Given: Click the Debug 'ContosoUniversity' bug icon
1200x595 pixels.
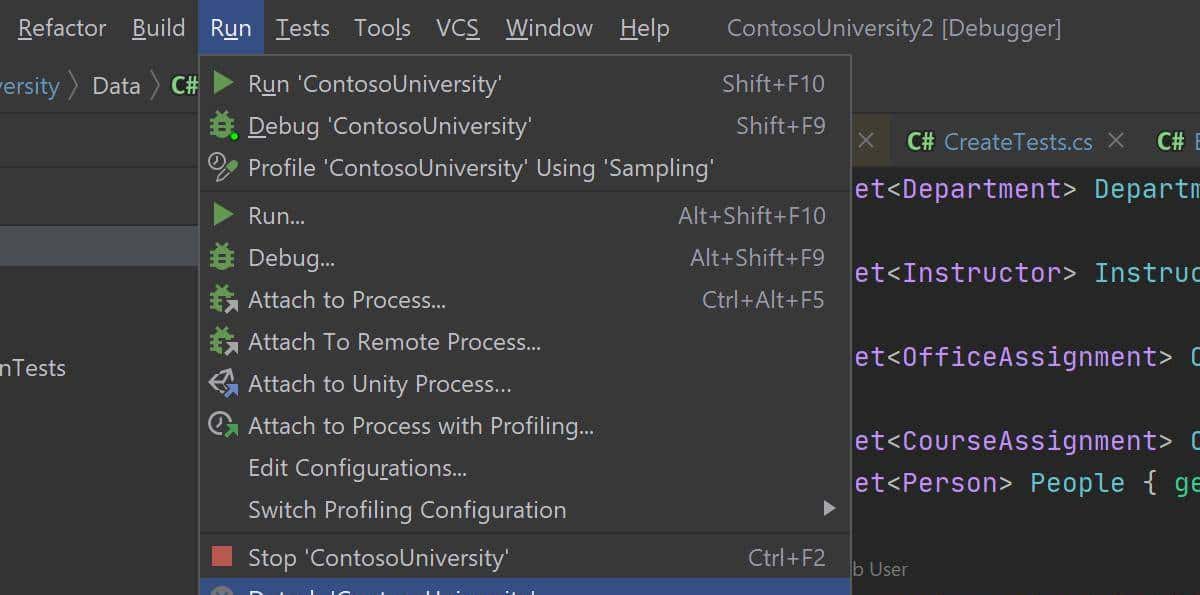Looking at the screenshot, I should [x=222, y=126].
